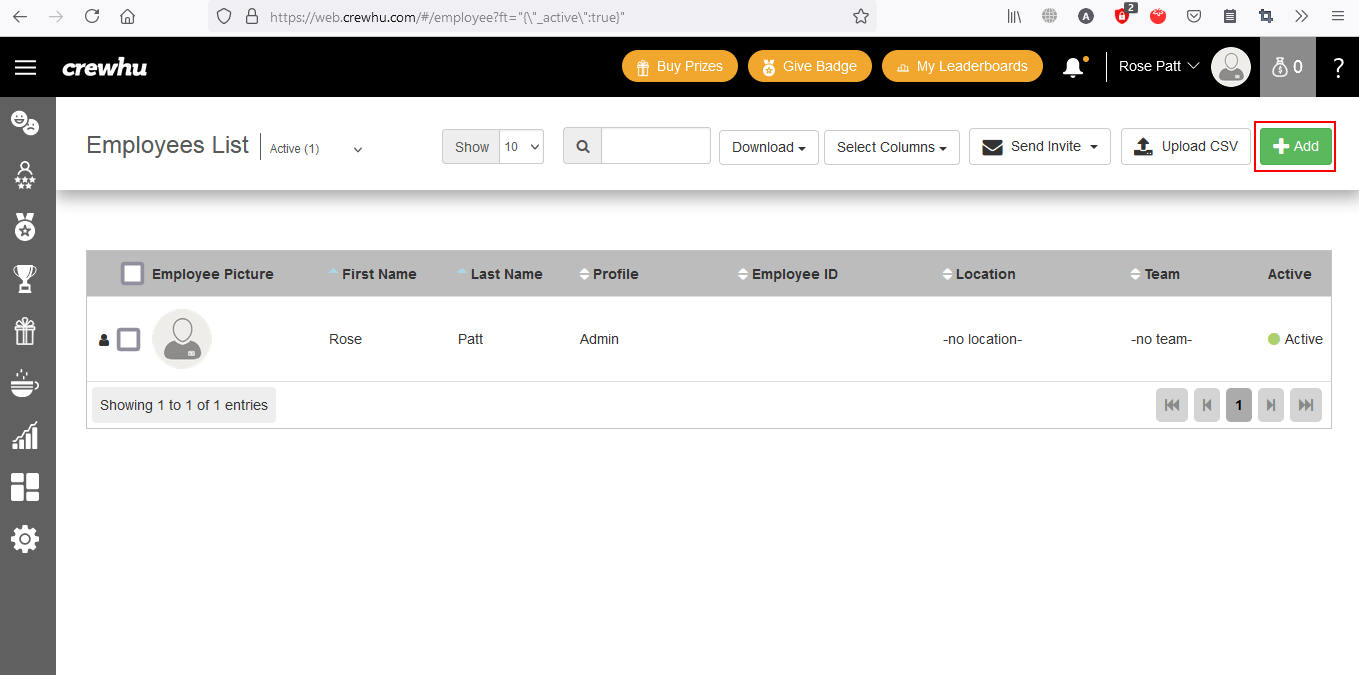Viewport: 1359px width, 675px height.
Task: Expand the Select Columns dropdown
Action: [891, 147]
